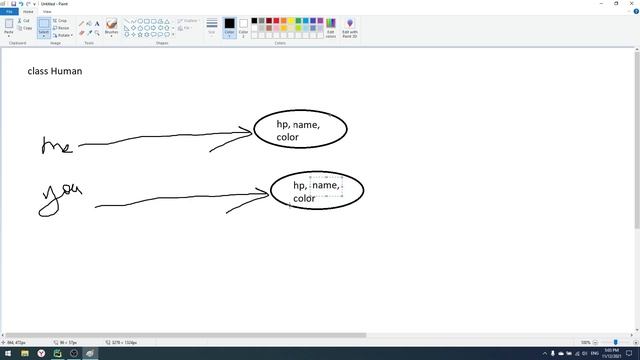
Task: Click the Brushes tool icon
Action: [x=111, y=24]
